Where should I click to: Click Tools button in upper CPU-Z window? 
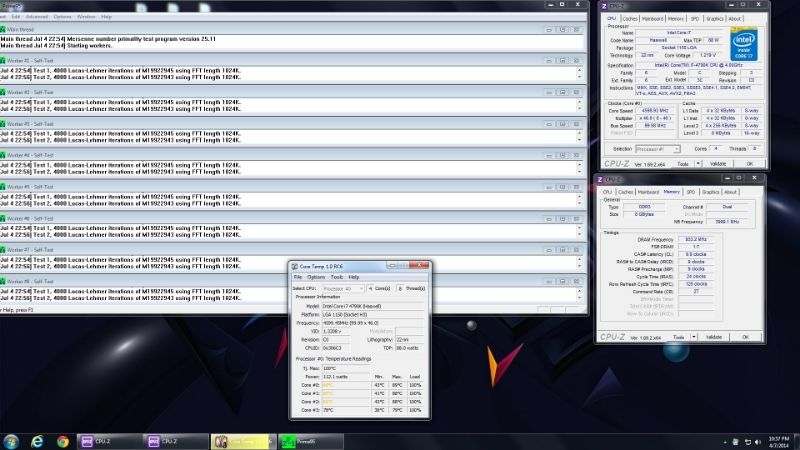point(683,164)
